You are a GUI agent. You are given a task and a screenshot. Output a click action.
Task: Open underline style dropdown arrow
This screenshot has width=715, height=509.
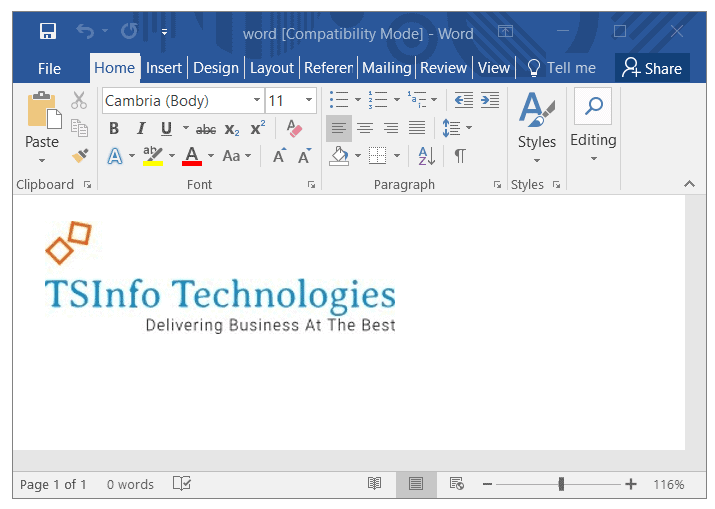tap(186, 128)
